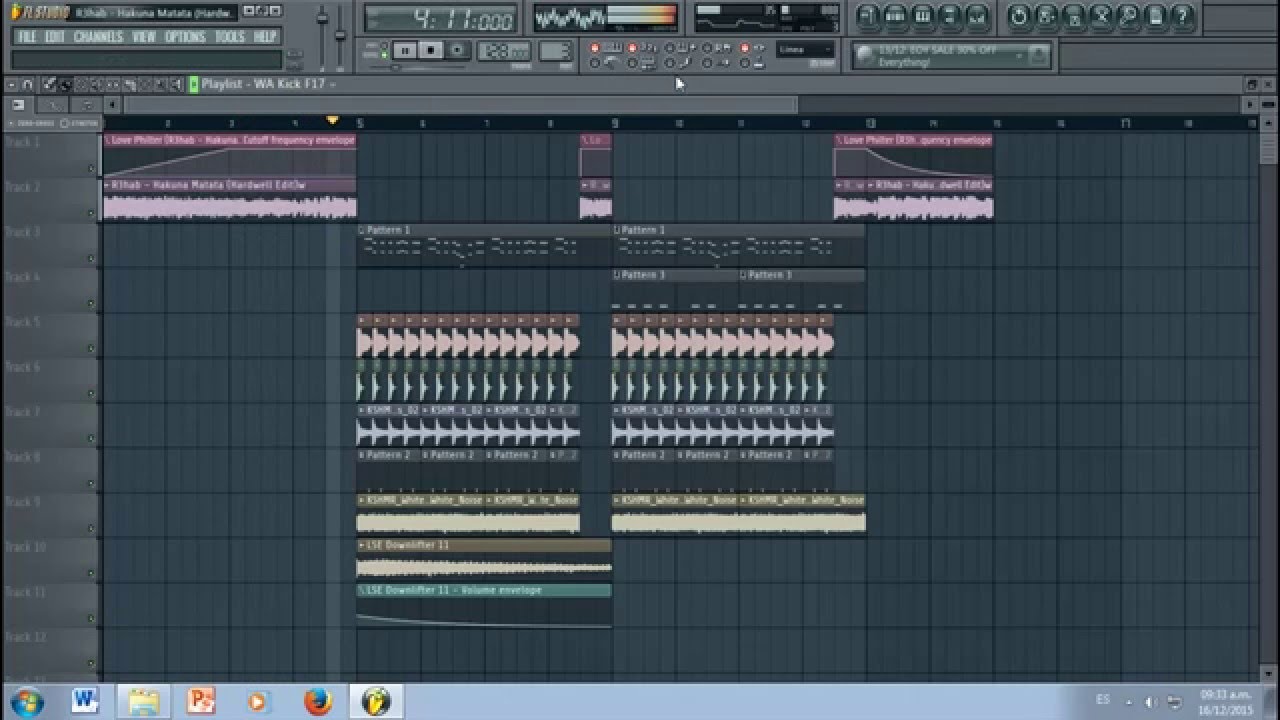
Task: Mute Track 2 using its green dot
Action: pos(91,213)
